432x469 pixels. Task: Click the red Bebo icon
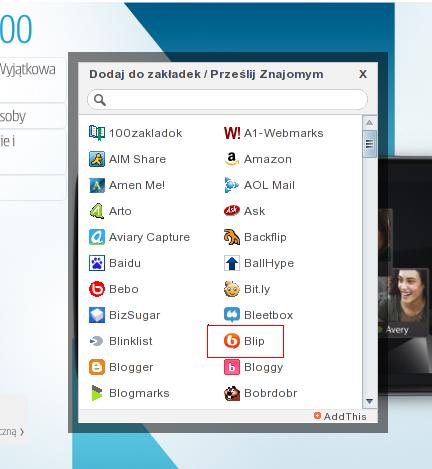(97, 289)
